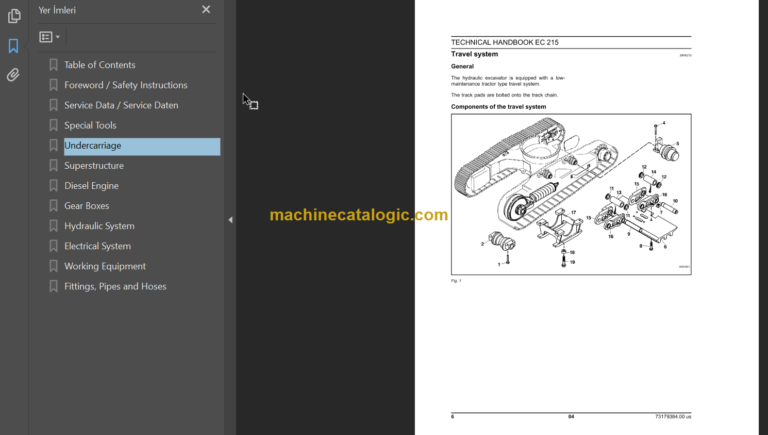The height and width of the screenshot is (435, 768).
Task: Open the page thumbnails panel icon
Action: click(x=14, y=16)
